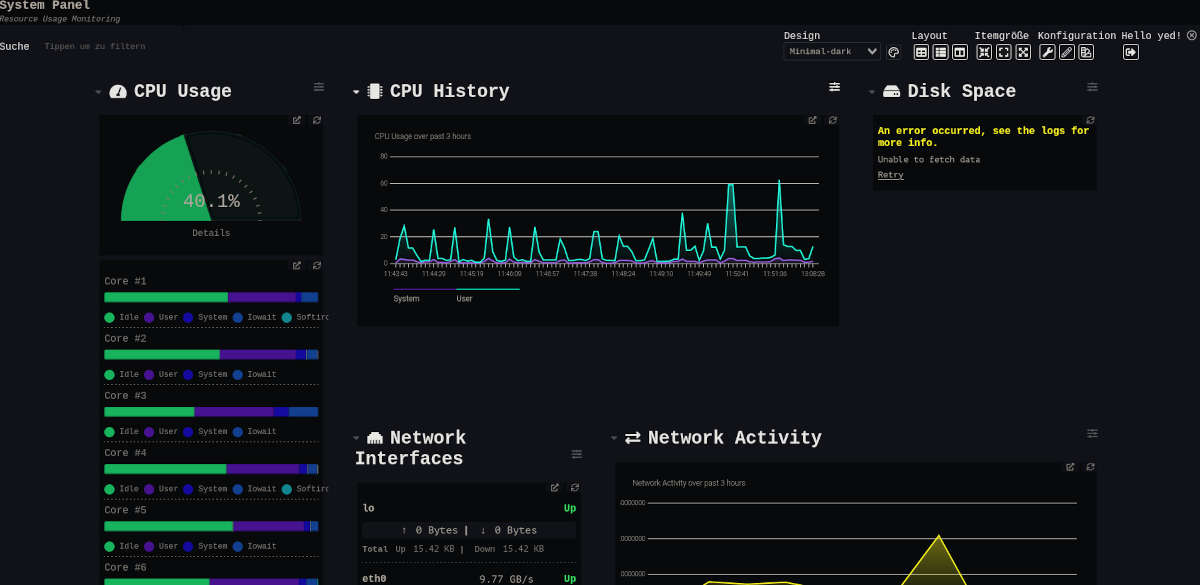
Task: Click the 9.77 GB/s eth0 speed value
Action: click(506, 579)
